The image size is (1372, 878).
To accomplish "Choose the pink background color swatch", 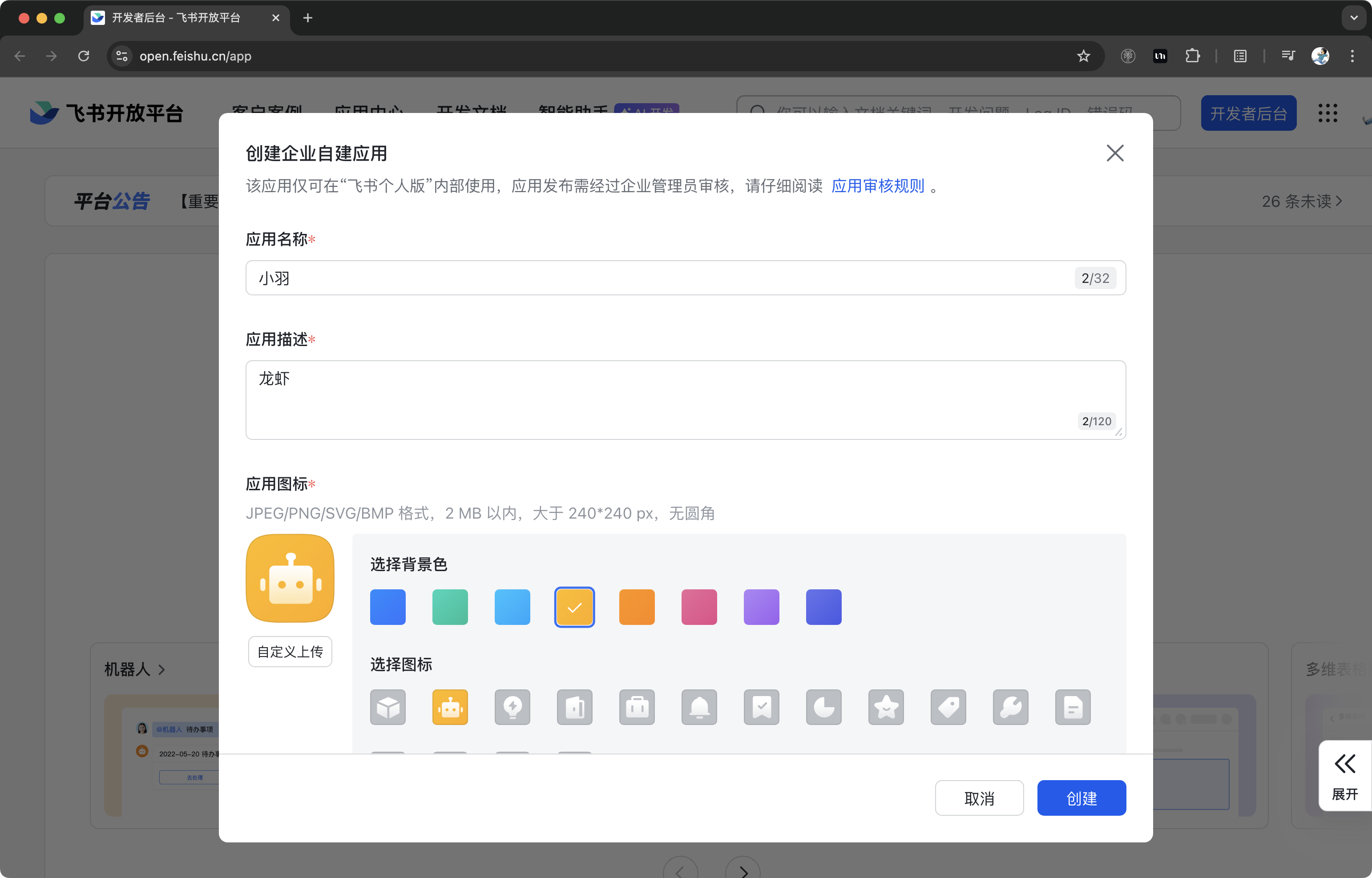I will (699, 607).
